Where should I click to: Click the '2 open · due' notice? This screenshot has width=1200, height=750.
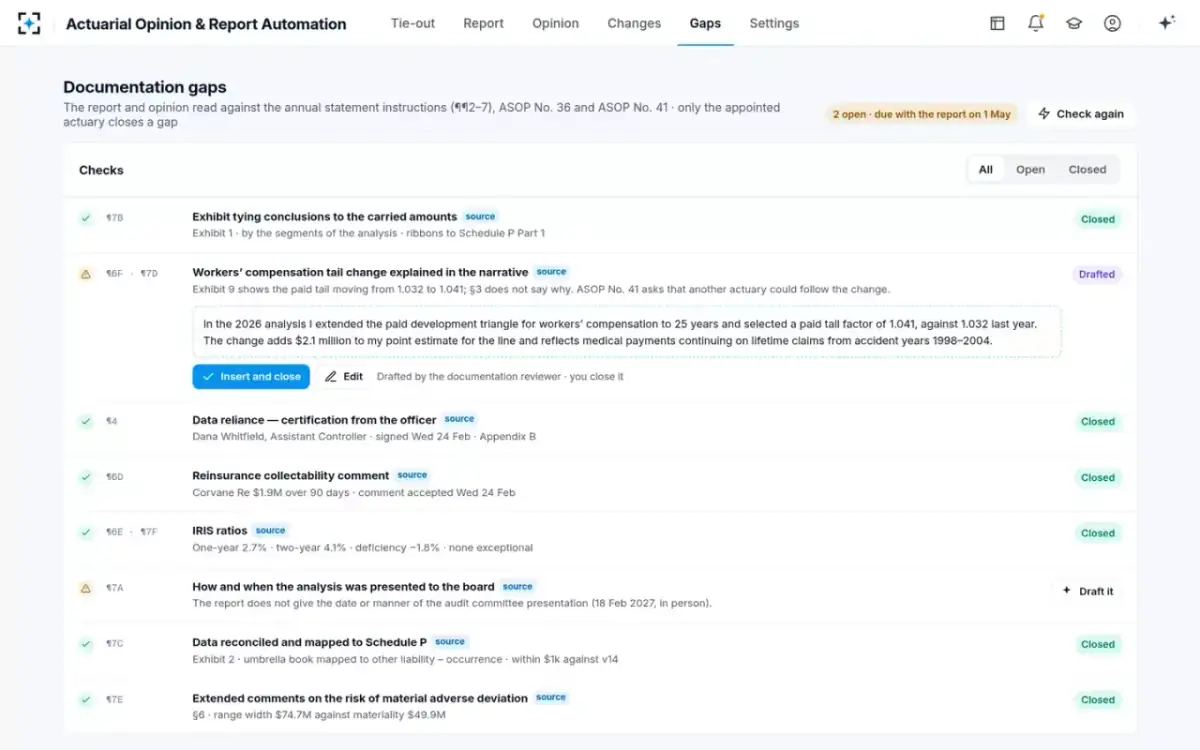click(922, 114)
